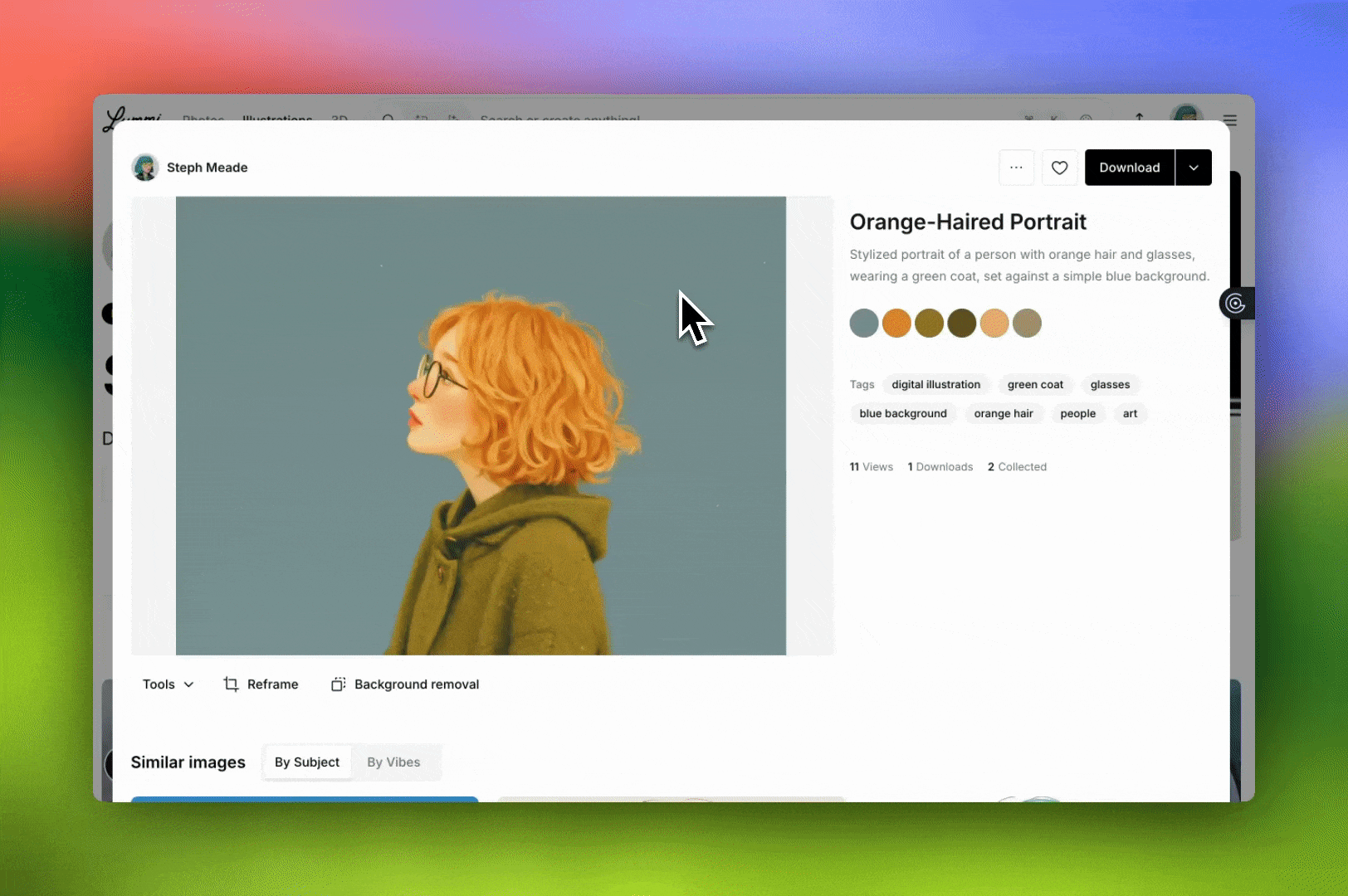Viewport: 1348px width, 896px height.
Task: Expand the Download options arrow
Action: (x=1194, y=168)
